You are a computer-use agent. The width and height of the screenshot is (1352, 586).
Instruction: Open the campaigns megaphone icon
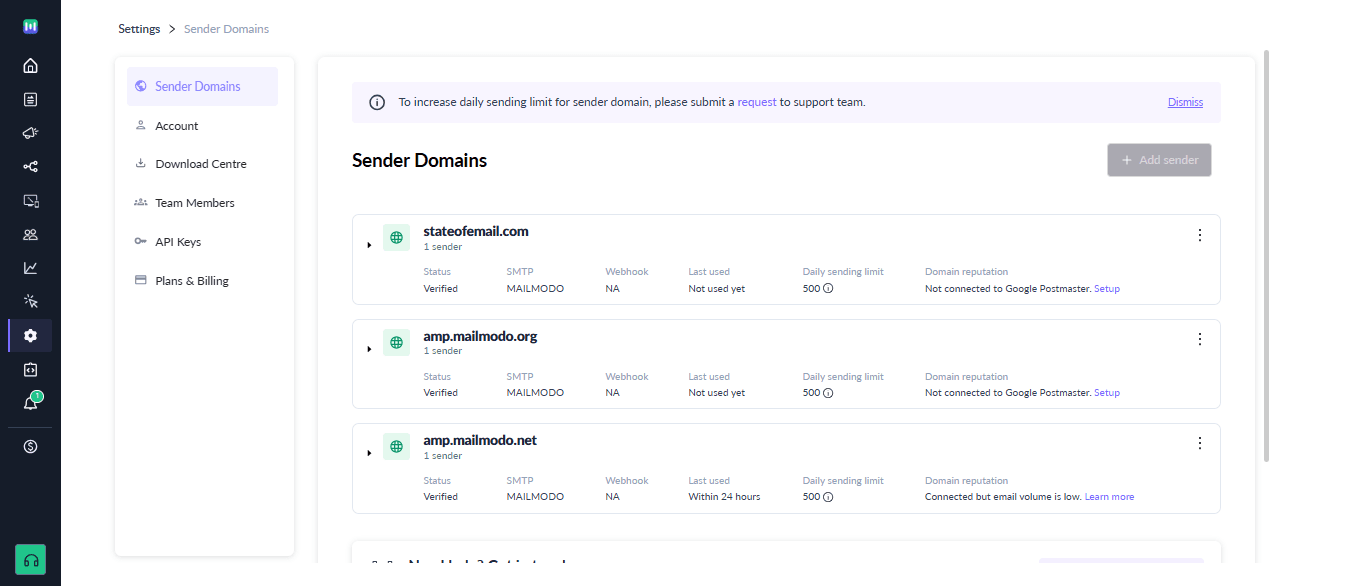click(30, 133)
